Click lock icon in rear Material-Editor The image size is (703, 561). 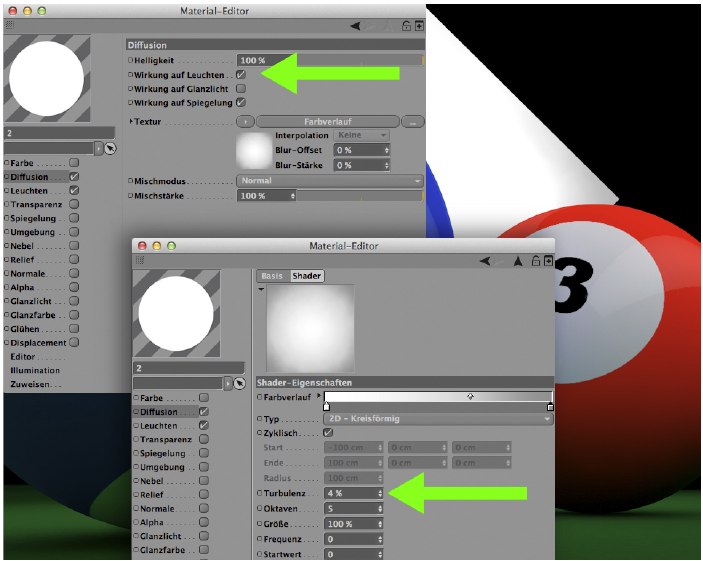(406, 26)
